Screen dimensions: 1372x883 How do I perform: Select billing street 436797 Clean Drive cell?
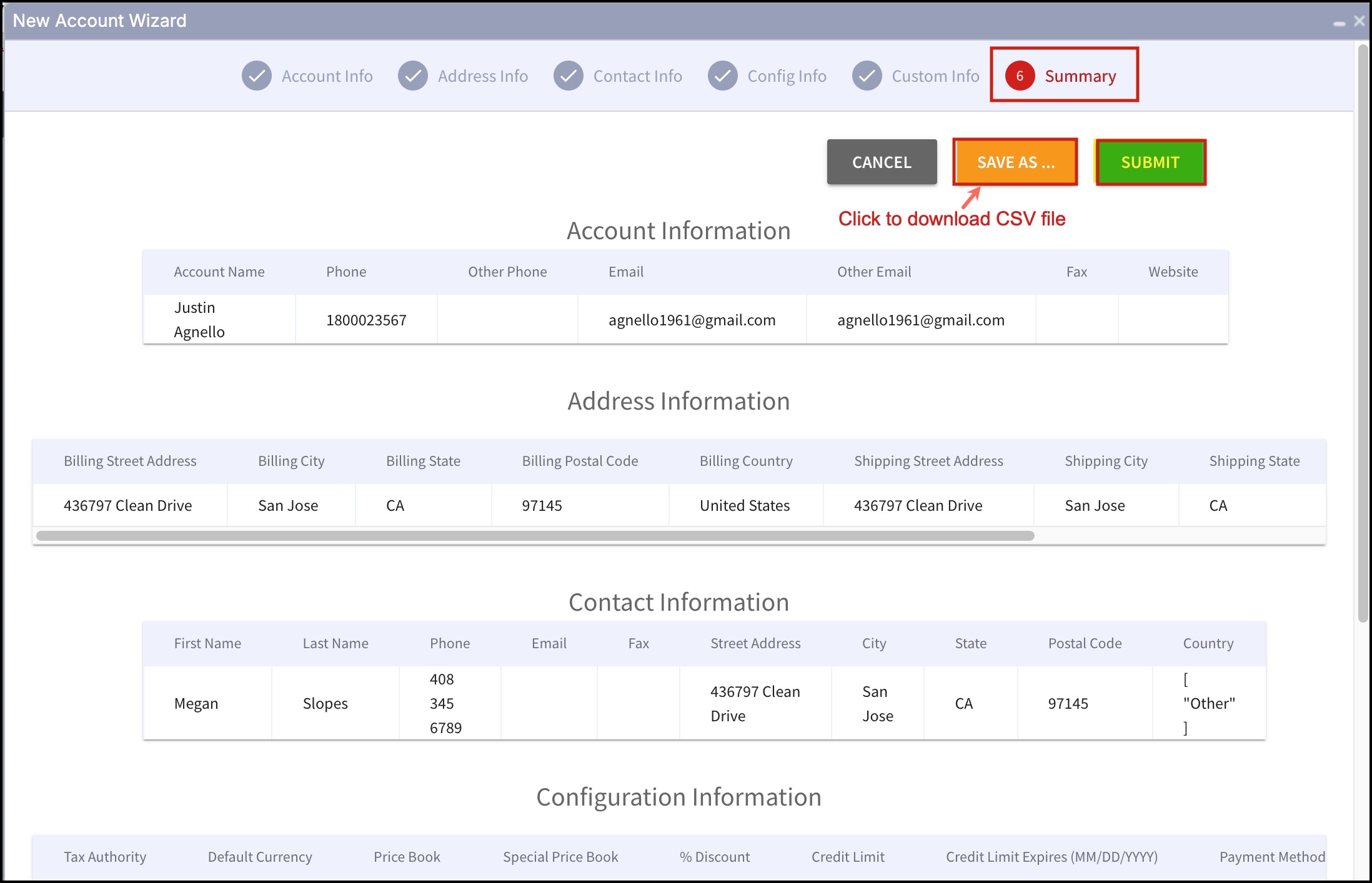click(x=130, y=505)
